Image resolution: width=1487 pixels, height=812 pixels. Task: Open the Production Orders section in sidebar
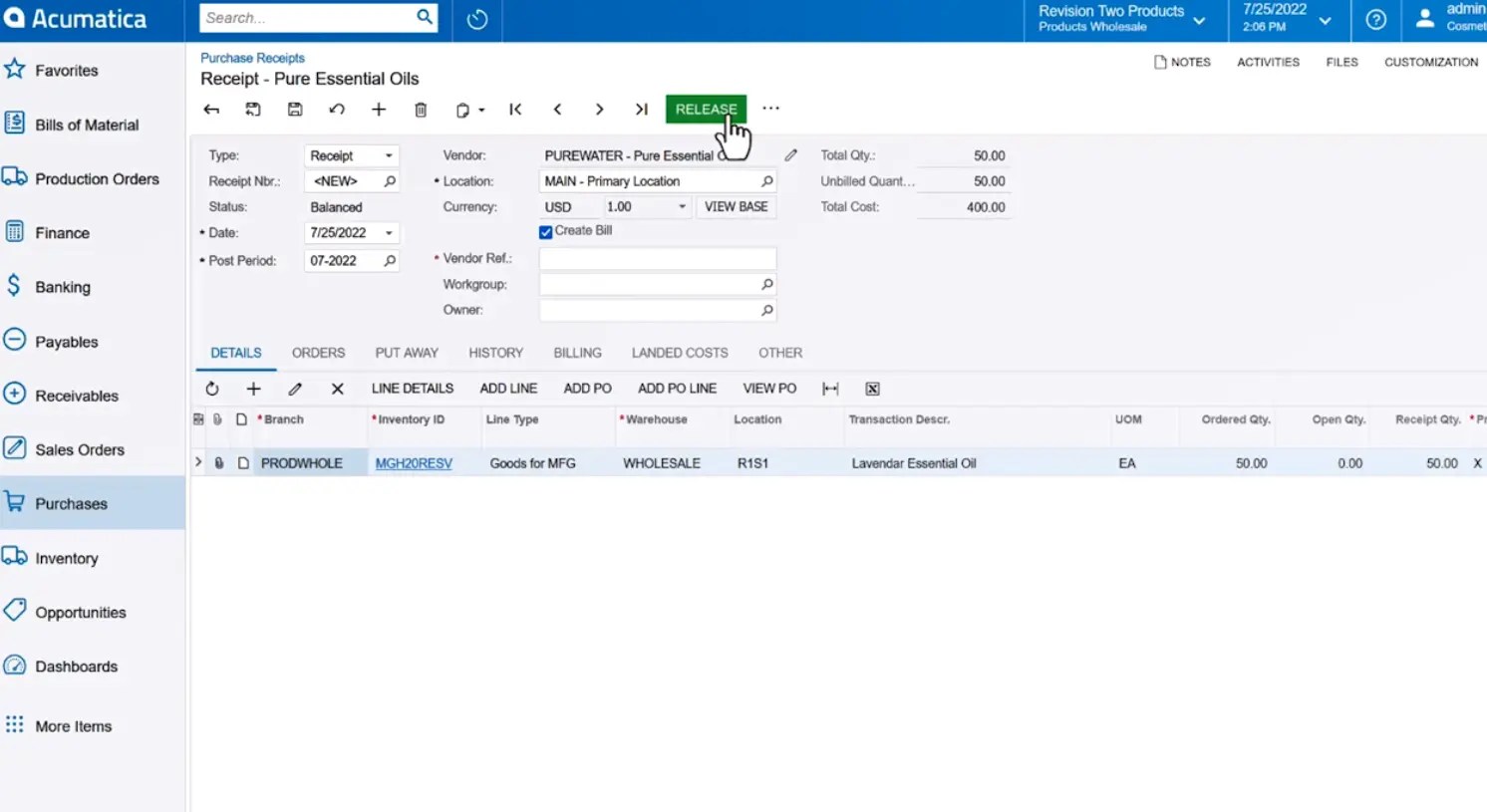click(98, 178)
